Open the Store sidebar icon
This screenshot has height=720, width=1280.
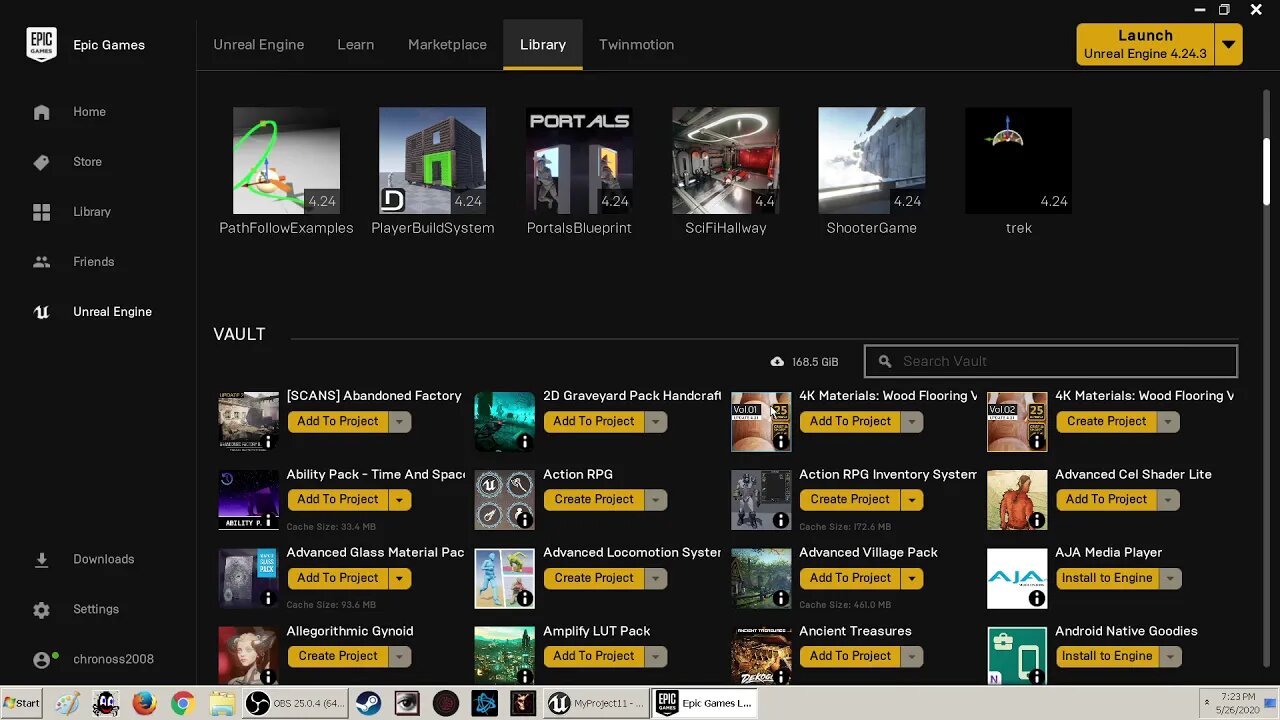pos(41,162)
